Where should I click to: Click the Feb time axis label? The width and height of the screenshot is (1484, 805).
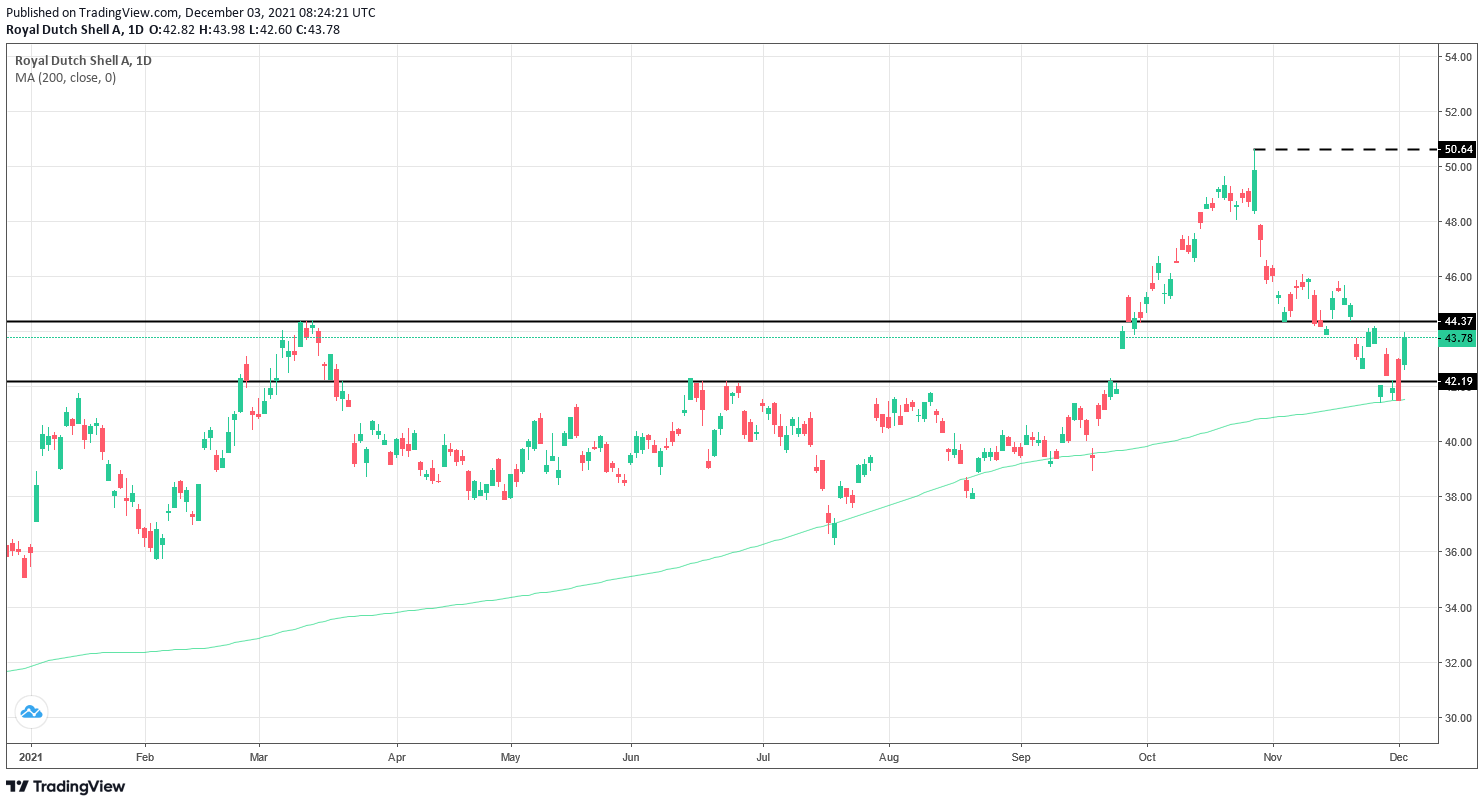[144, 758]
